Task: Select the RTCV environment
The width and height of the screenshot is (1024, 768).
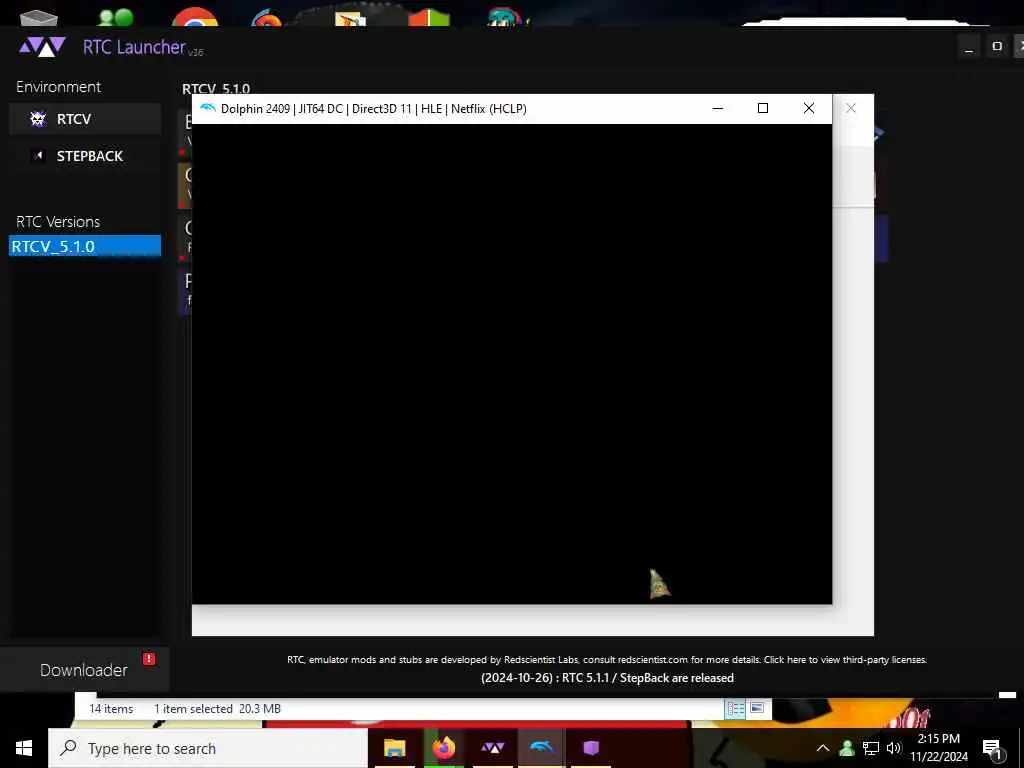Action: point(85,119)
